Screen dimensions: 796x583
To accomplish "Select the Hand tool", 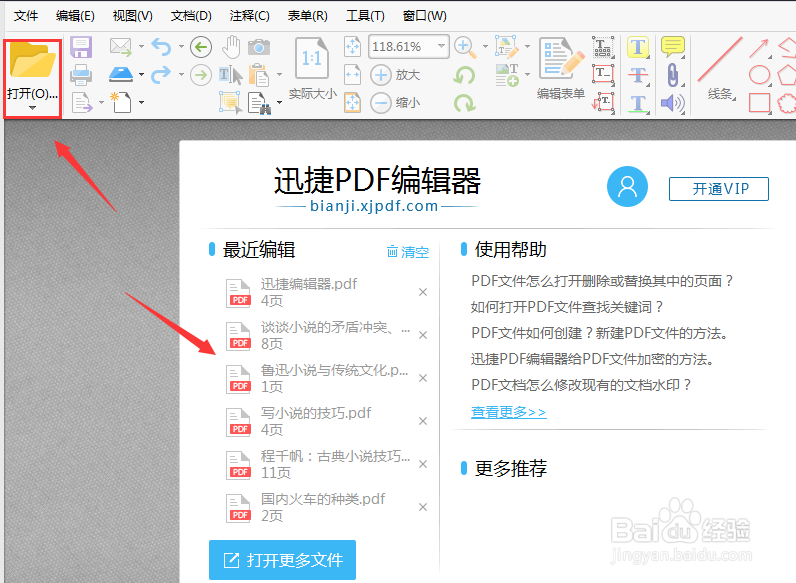I will [231, 47].
